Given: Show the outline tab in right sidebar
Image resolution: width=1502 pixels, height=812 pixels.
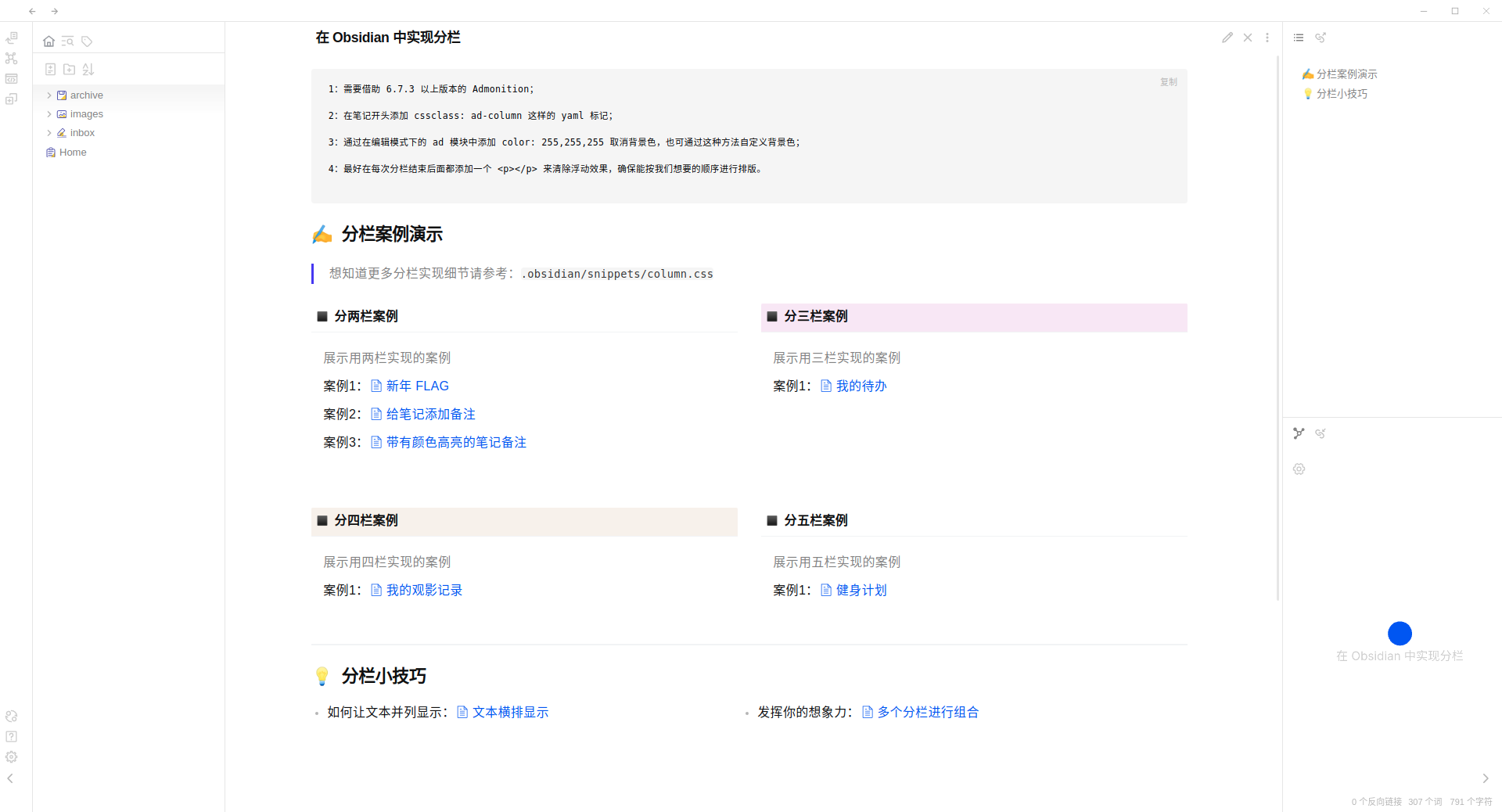Looking at the screenshot, I should click(x=1299, y=38).
